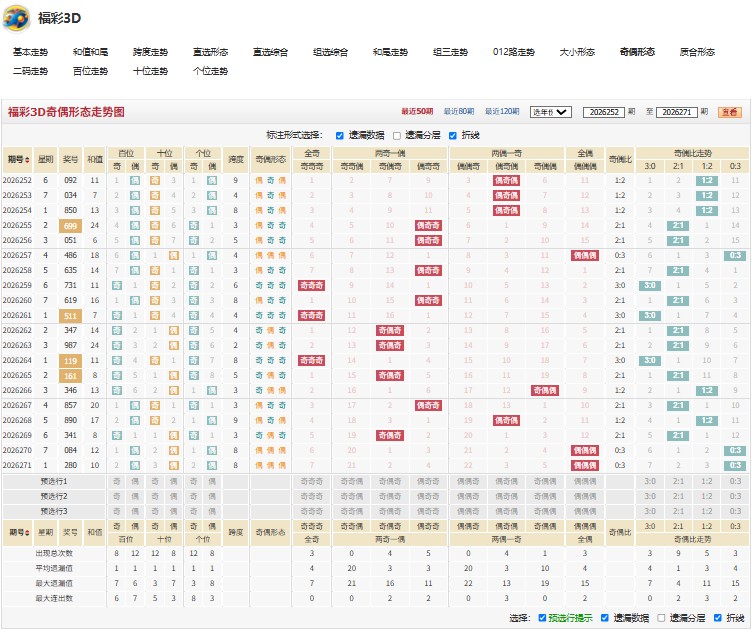Click the 福彩3D奇偶形态走势图 title
The height and width of the screenshot is (632, 752).
pos(66,112)
